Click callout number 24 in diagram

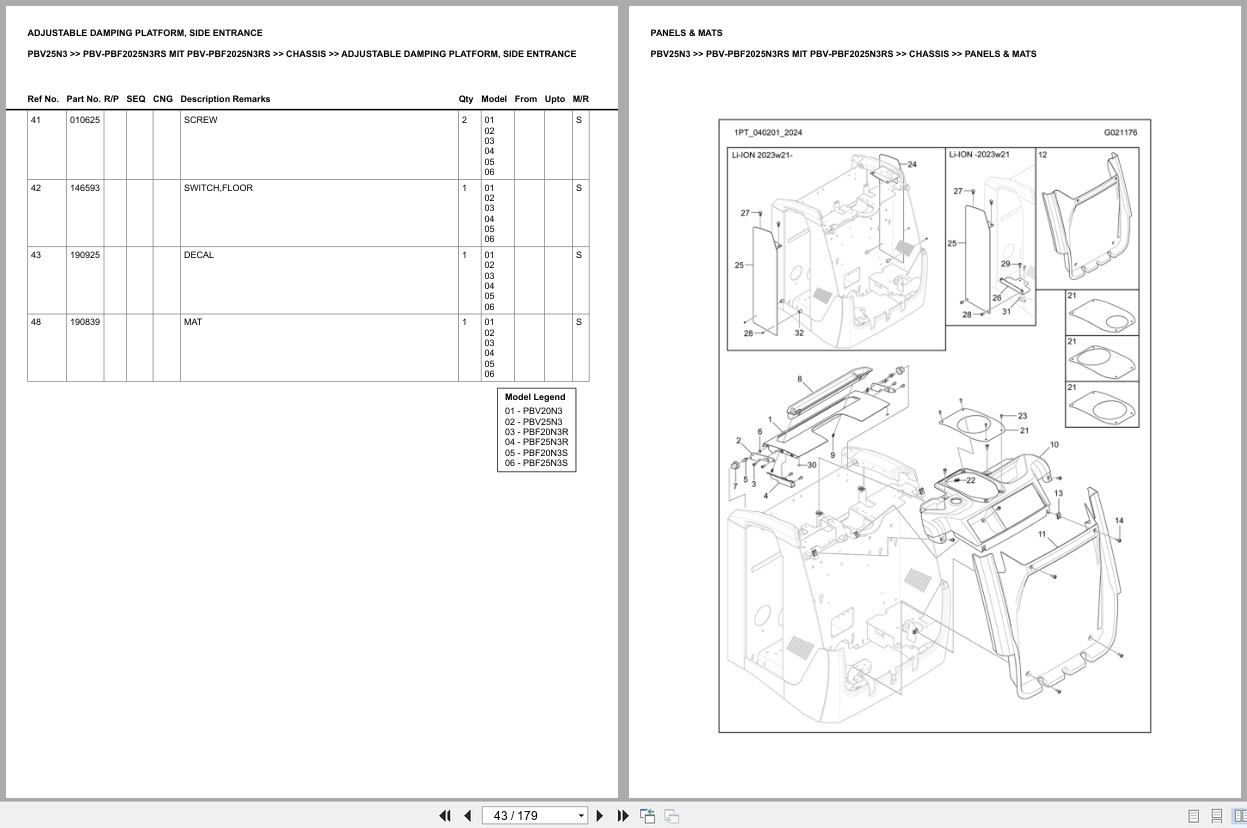point(912,164)
